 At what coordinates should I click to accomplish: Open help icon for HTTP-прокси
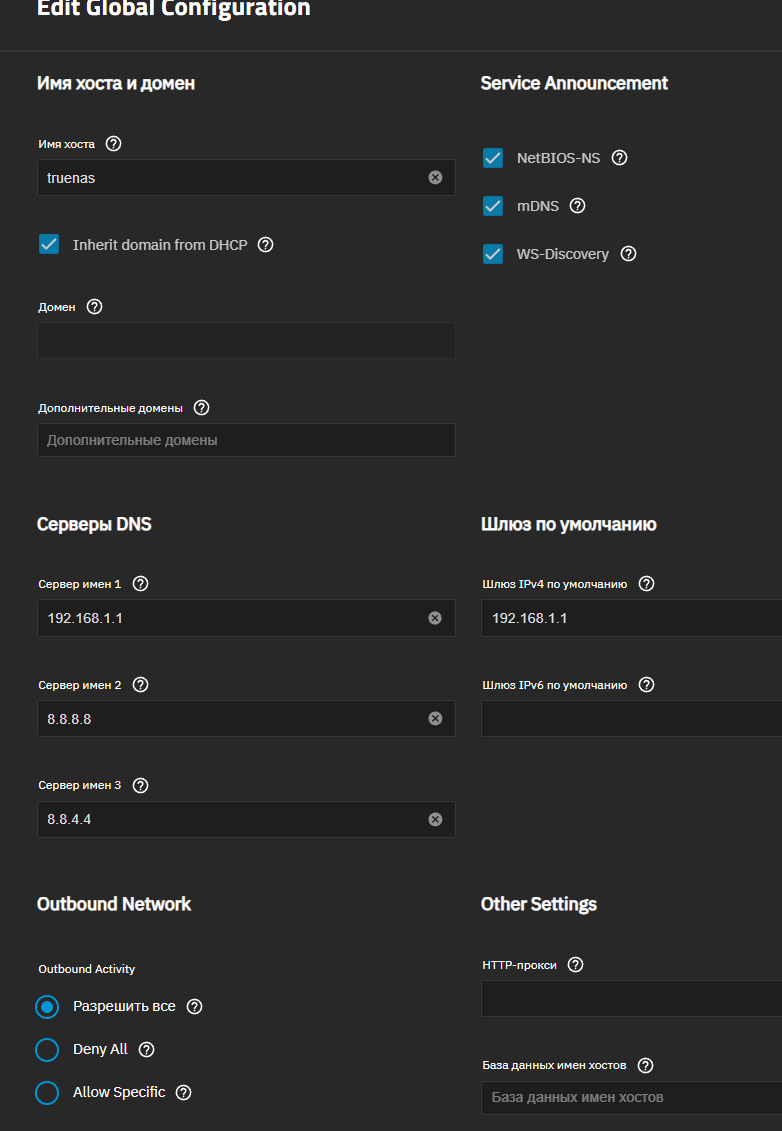coord(575,965)
